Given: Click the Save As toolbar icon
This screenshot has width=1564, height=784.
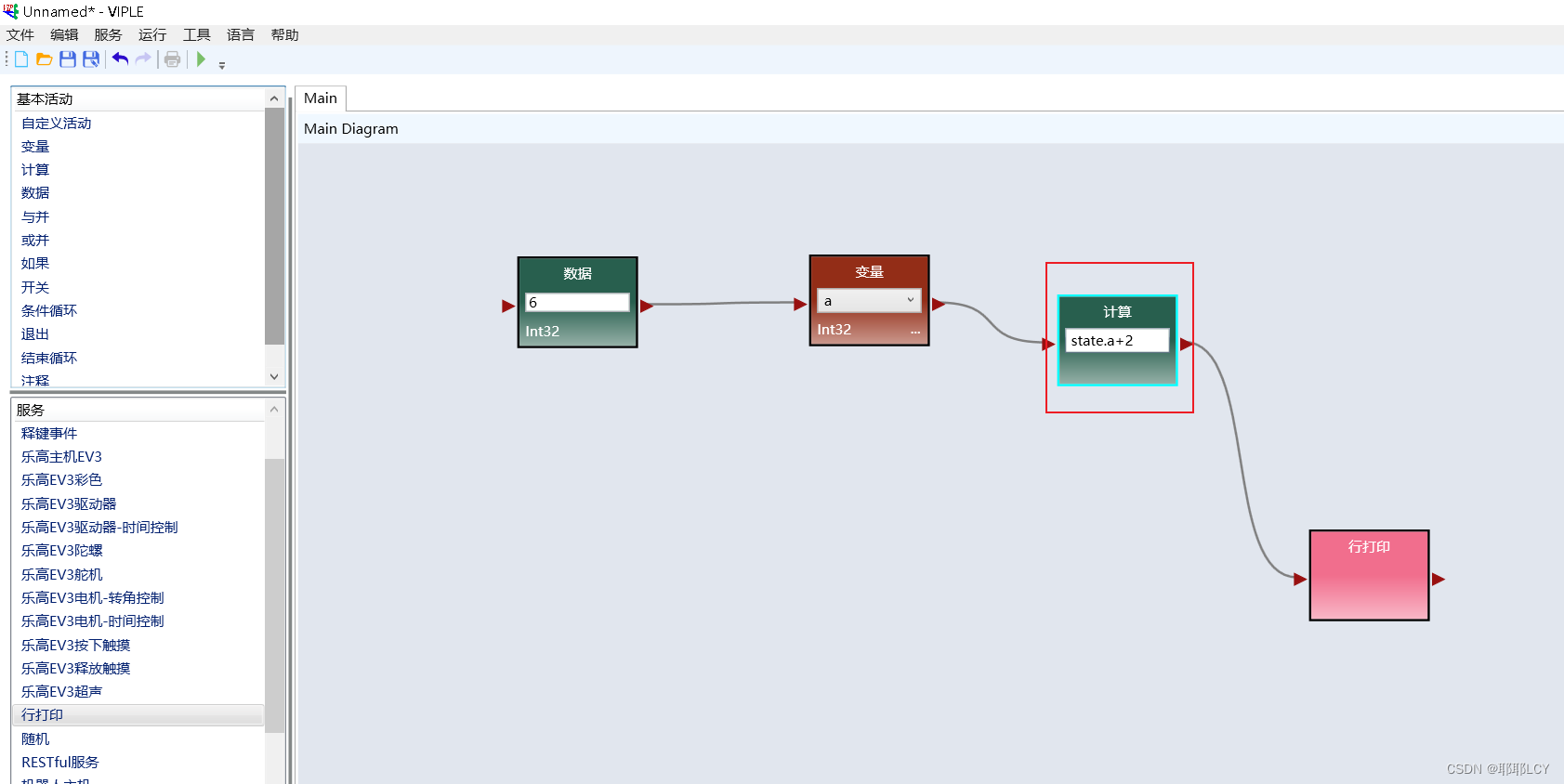Looking at the screenshot, I should pyautogui.click(x=90, y=59).
